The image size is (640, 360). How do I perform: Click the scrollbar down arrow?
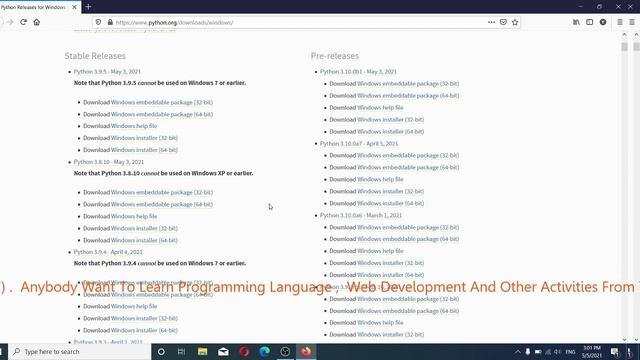click(x=624, y=339)
